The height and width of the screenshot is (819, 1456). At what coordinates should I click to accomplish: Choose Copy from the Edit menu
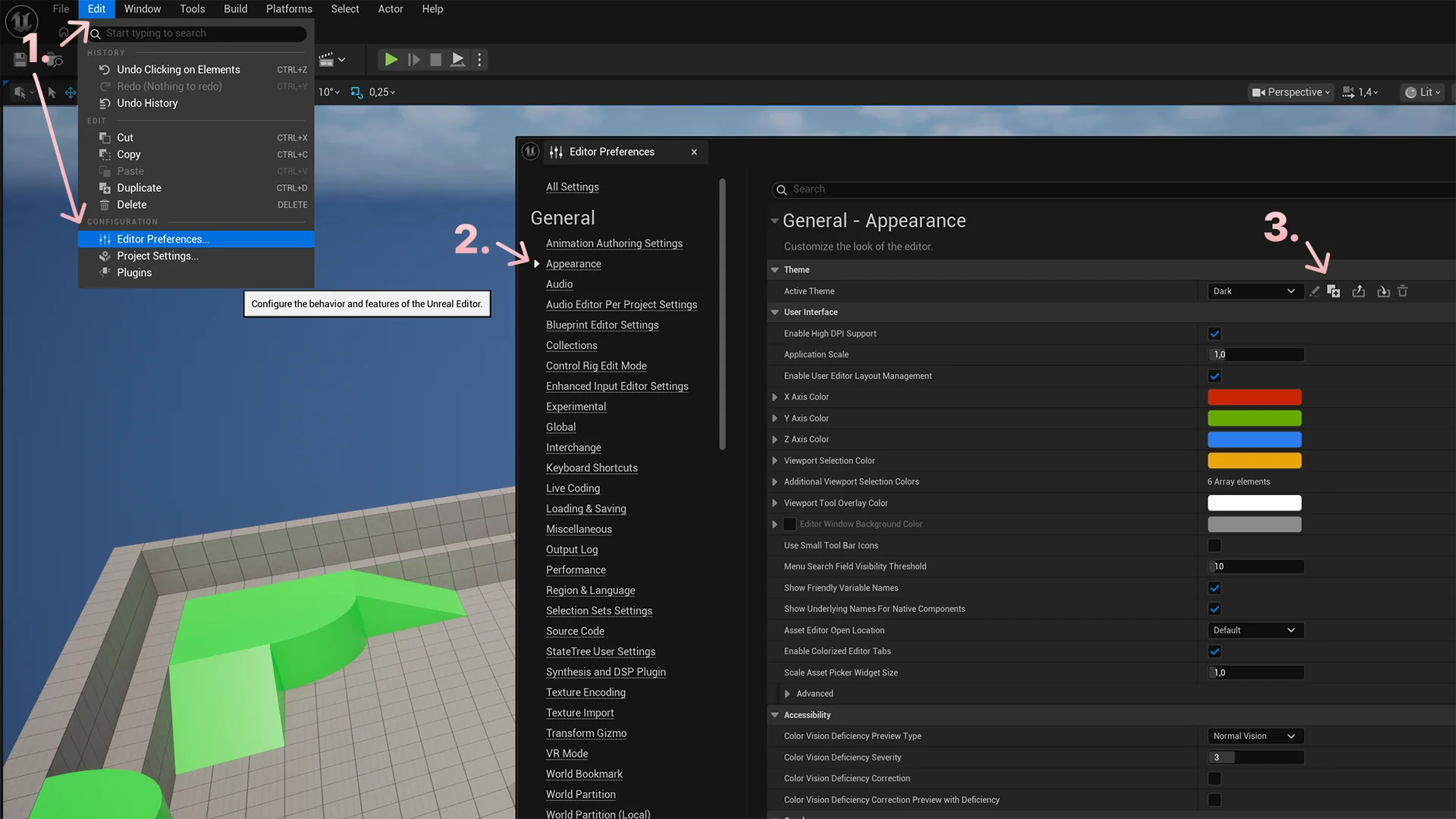(x=196, y=155)
